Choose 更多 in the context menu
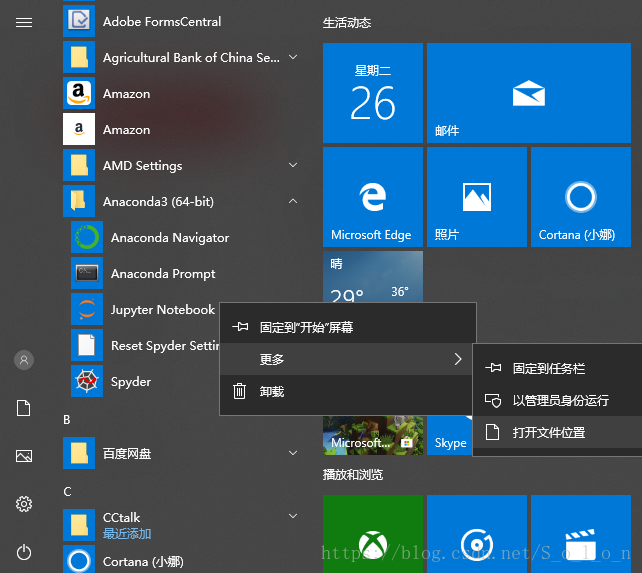The width and height of the screenshot is (642, 573). tap(346, 359)
